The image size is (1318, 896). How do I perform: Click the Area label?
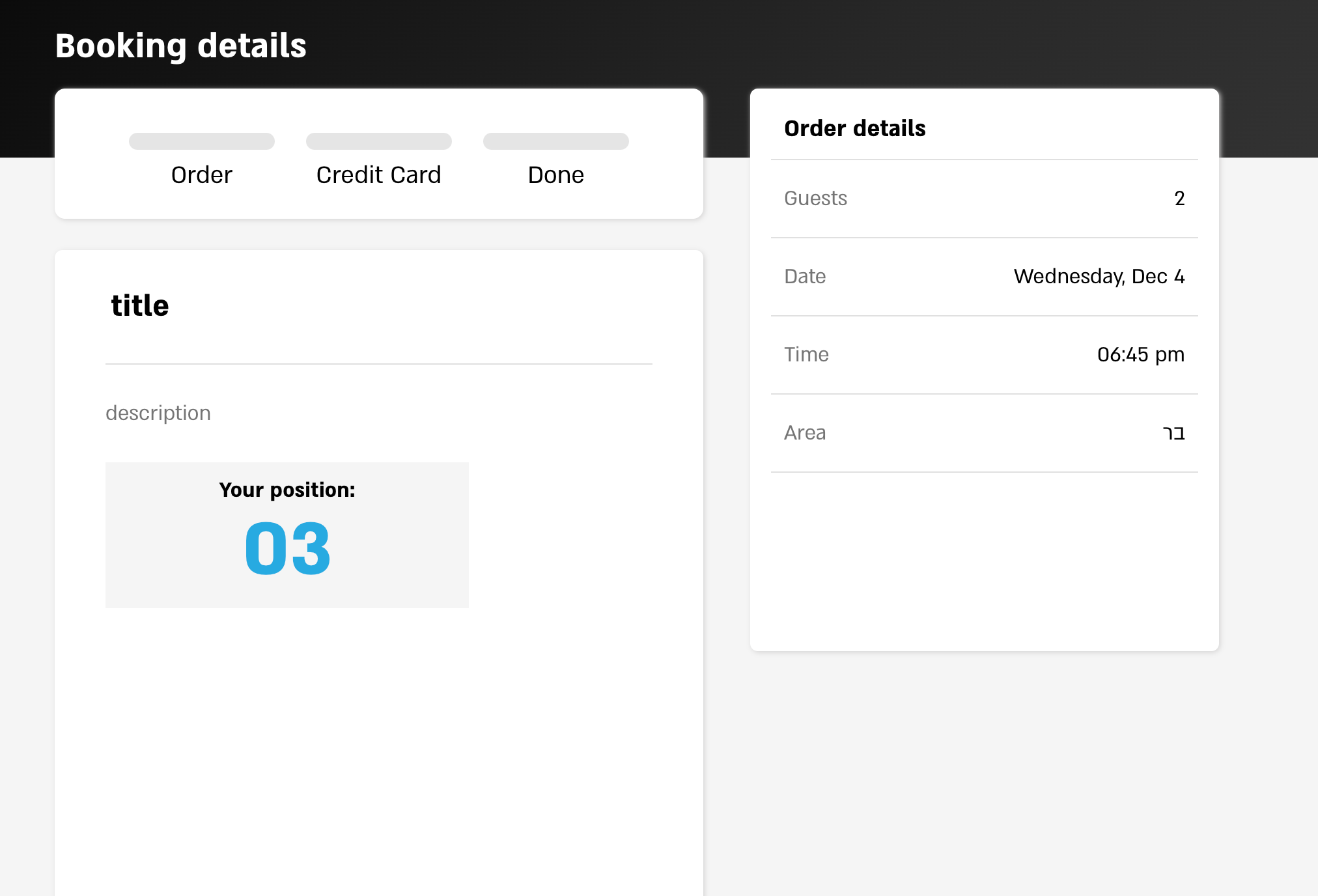click(805, 432)
